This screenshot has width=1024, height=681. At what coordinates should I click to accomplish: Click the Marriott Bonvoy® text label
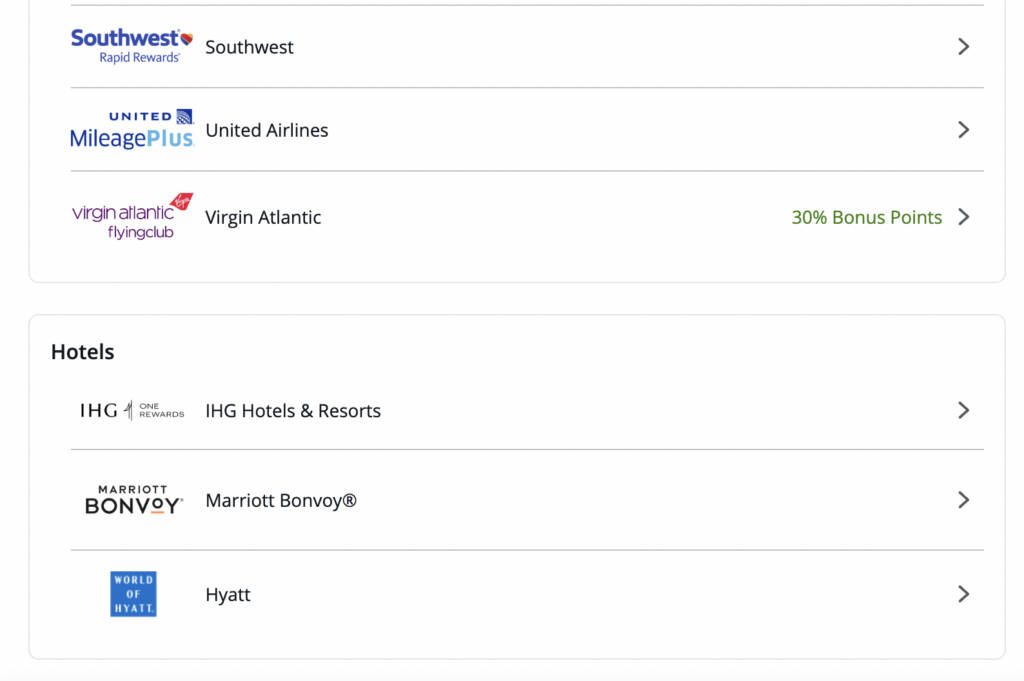click(282, 499)
